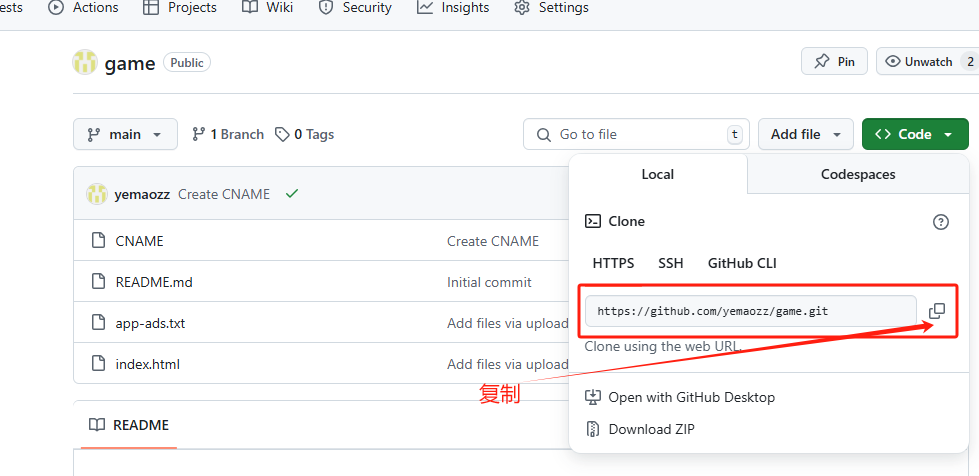Click the terminal icon beside Clone heading
The width and height of the screenshot is (979, 476).
coord(593,221)
